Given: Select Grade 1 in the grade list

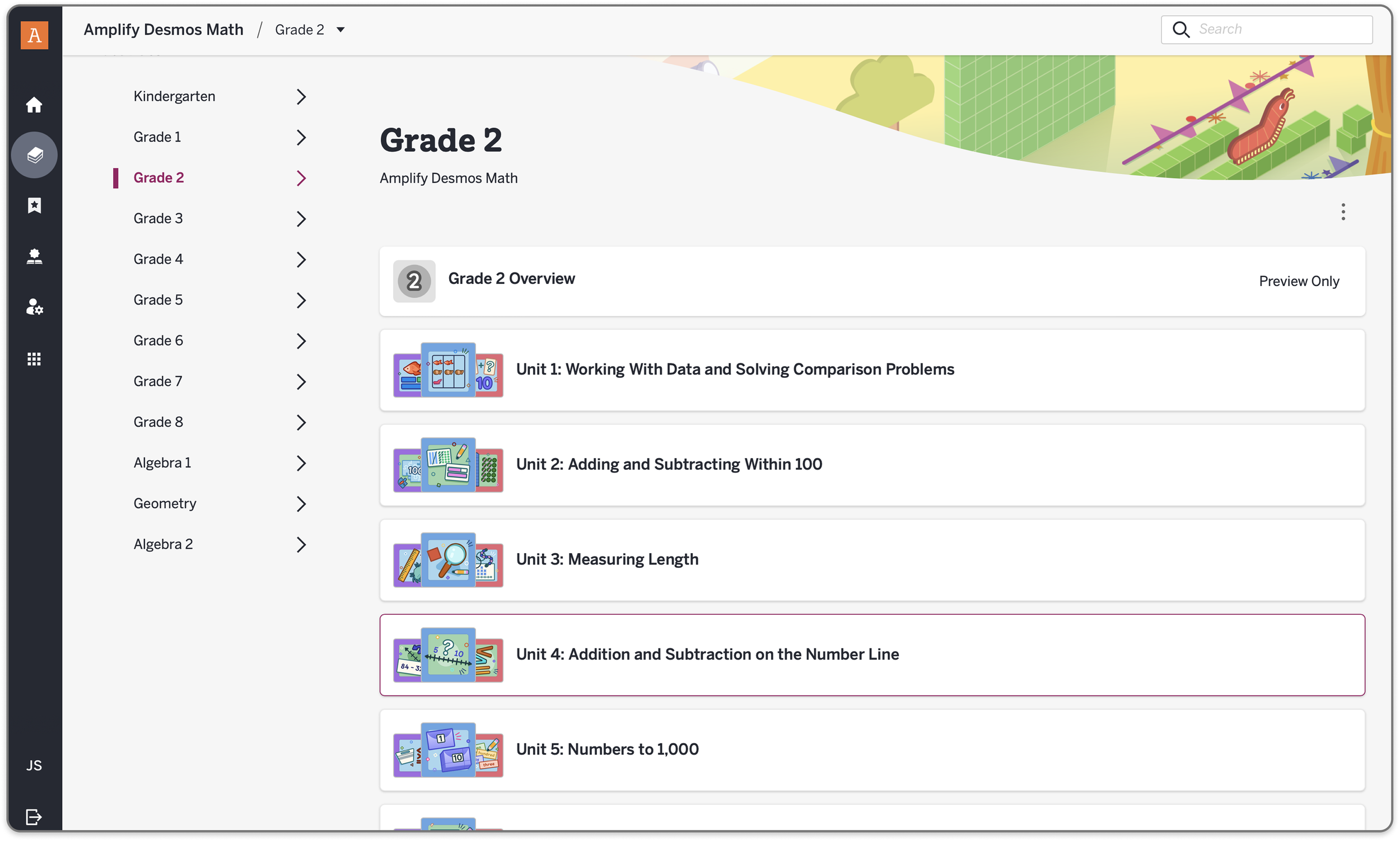Looking at the screenshot, I should tap(157, 137).
